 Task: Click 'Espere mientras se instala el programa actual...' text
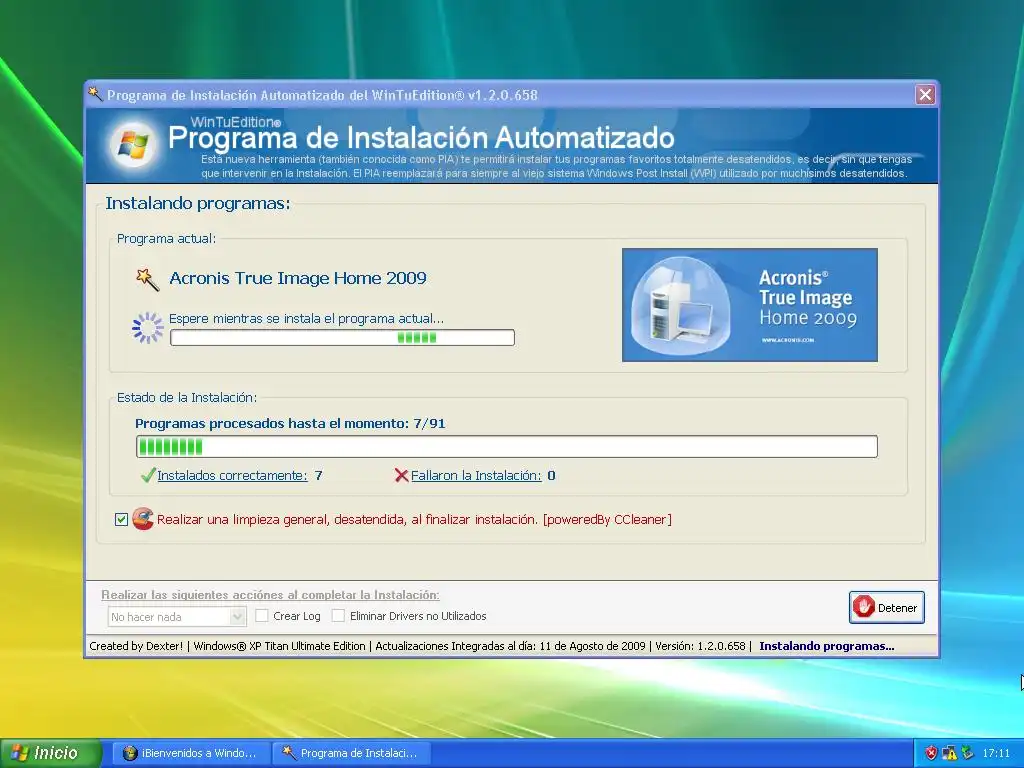(306, 319)
